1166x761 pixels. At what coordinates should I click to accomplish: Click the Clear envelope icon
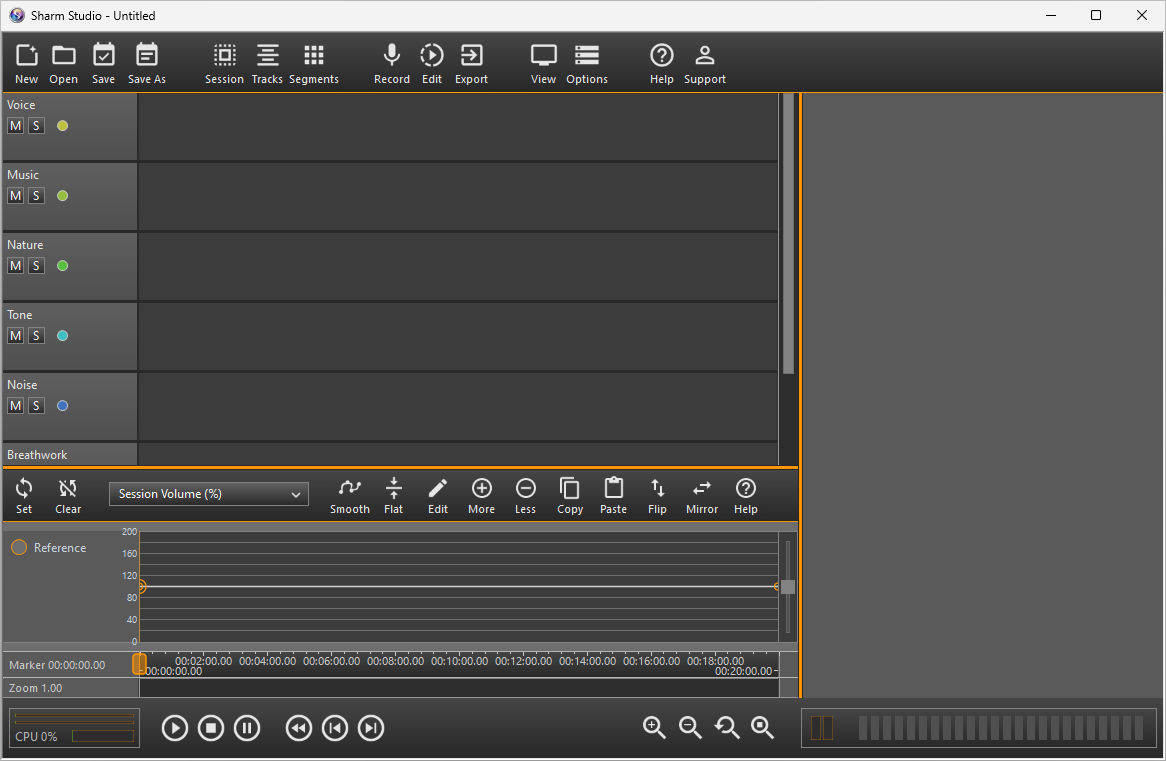point(68,489)
